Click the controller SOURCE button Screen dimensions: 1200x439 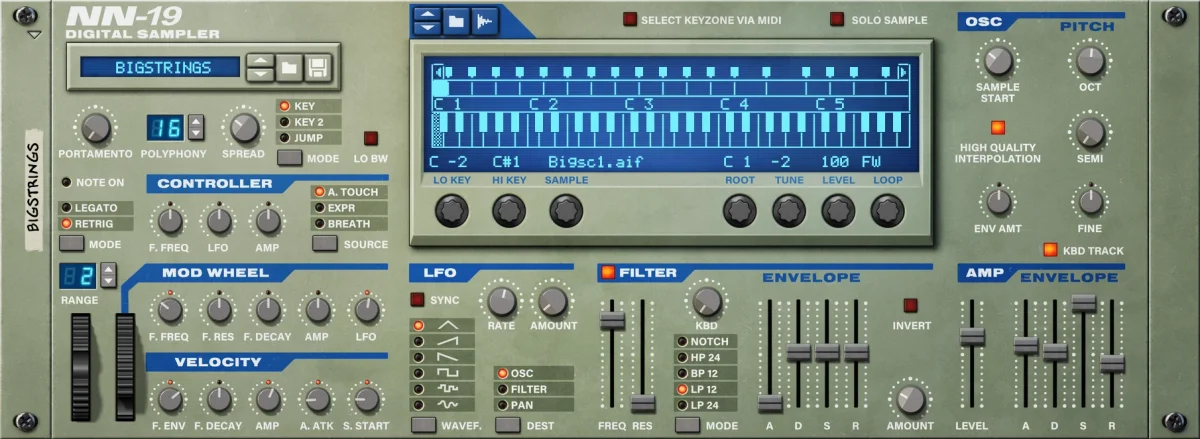click(x=324, y=243)
